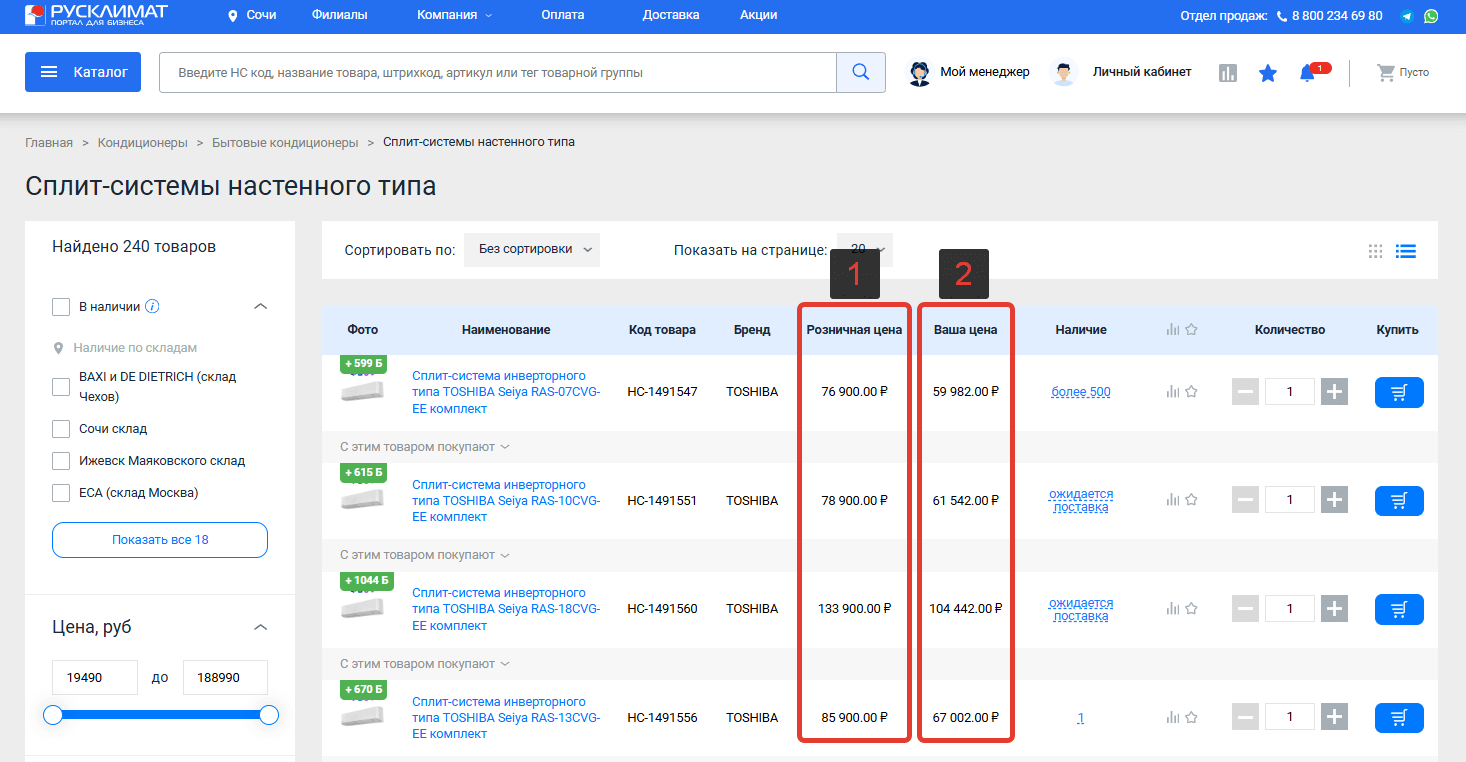This screenshot has width=1466, height=762.
Task: Add RAS-07CVG-EE to comparison
Action: (x=1173, y=392)
